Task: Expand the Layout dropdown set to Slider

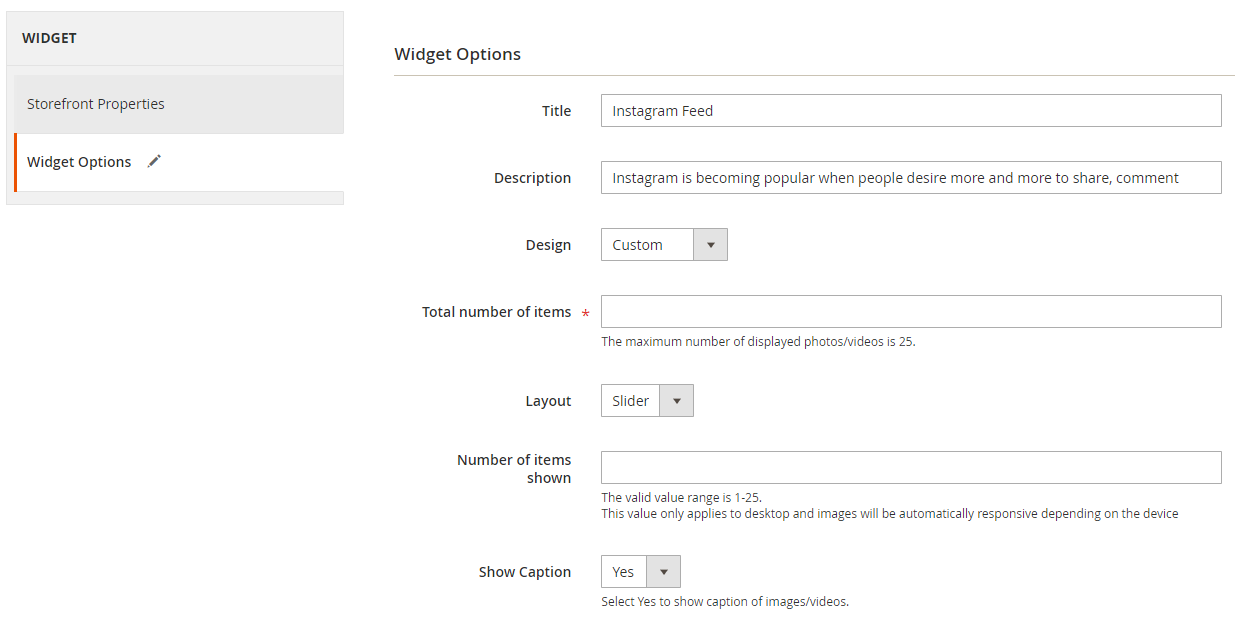Action: (646, 401)
